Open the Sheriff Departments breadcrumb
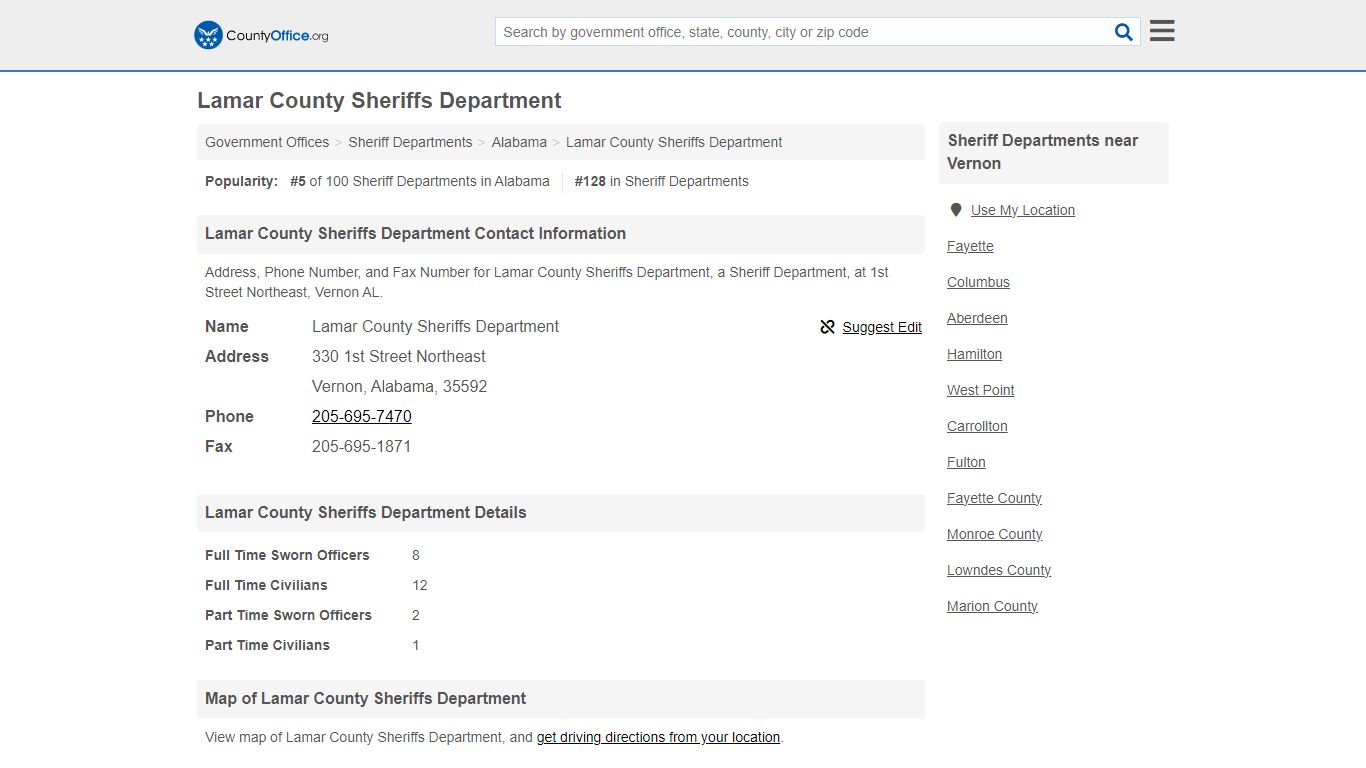Viewport: 1366px width, 768px height. pyautogui.click(x=410, y=142)
